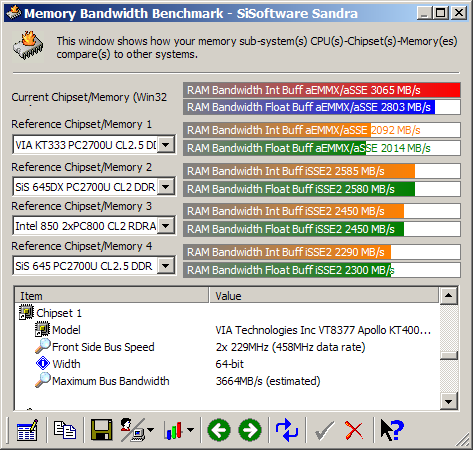Click the 'Reference Chipset/Memory 3' label
This screenshot has height=450, width=473.
click(x=82, y=206)
